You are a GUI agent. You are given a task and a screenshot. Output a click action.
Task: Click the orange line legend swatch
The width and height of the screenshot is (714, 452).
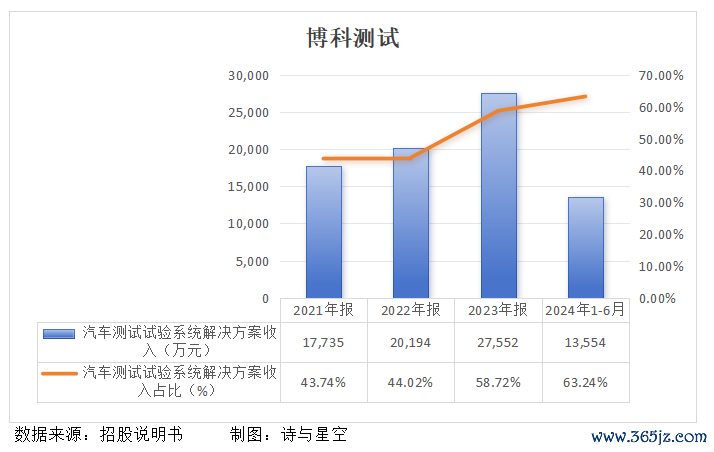[x=59, y=374]
